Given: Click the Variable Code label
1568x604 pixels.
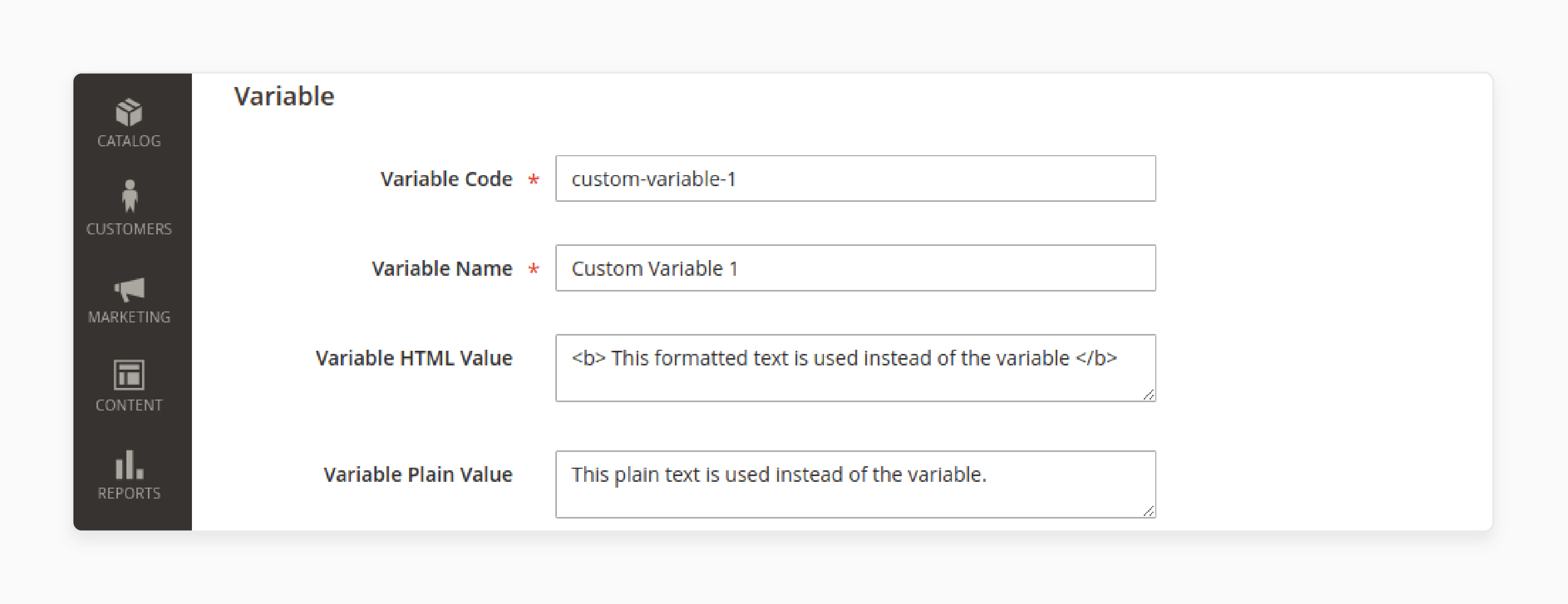Looking at the screenshot, I should (x=446, y=179).
